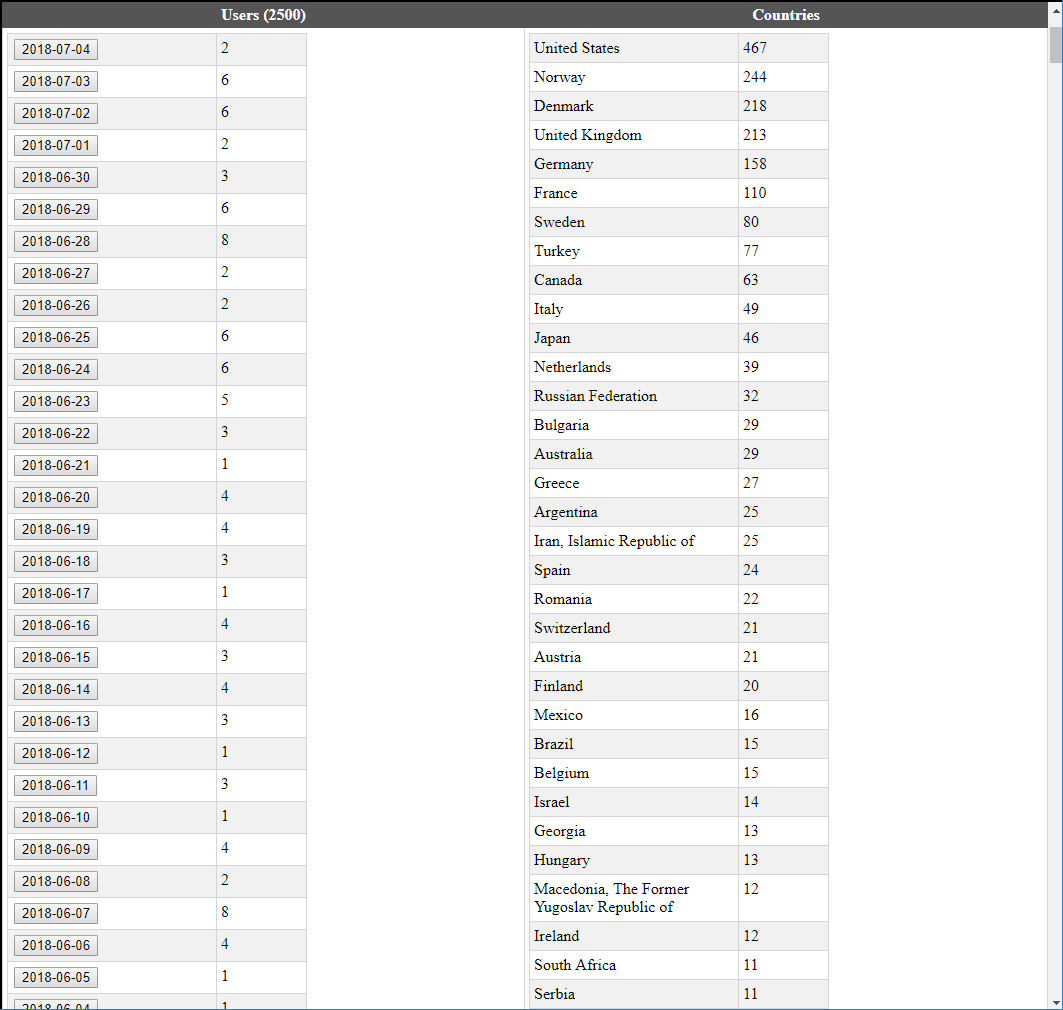The width and height of the screenshot is (1063, 1010).
Task: Choose the 2018-06-25 date button
Action: tap(56, 337)
